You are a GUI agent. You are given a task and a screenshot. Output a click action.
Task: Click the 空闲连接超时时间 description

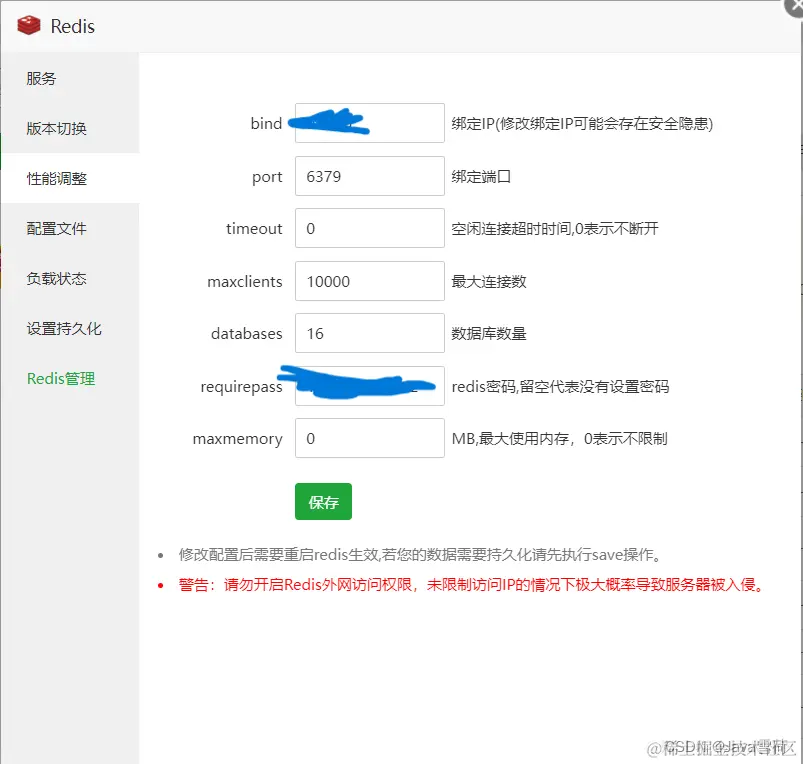[x=555, y=229]
